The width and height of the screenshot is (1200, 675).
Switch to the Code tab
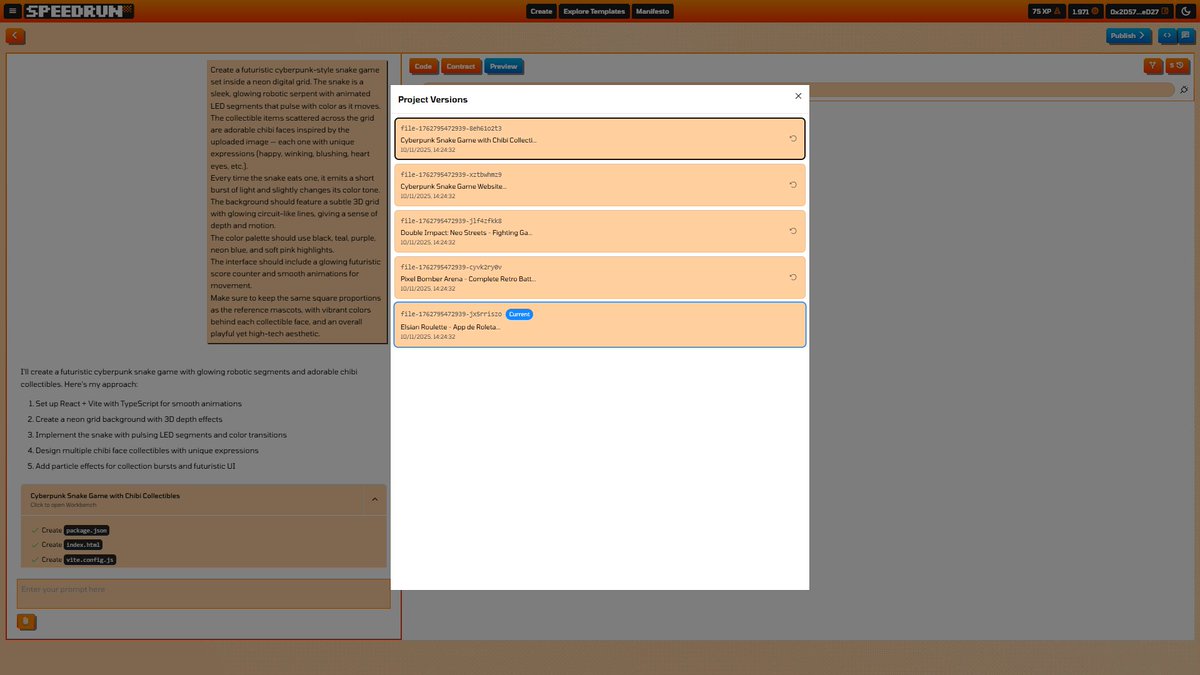(x=424, y=67)
